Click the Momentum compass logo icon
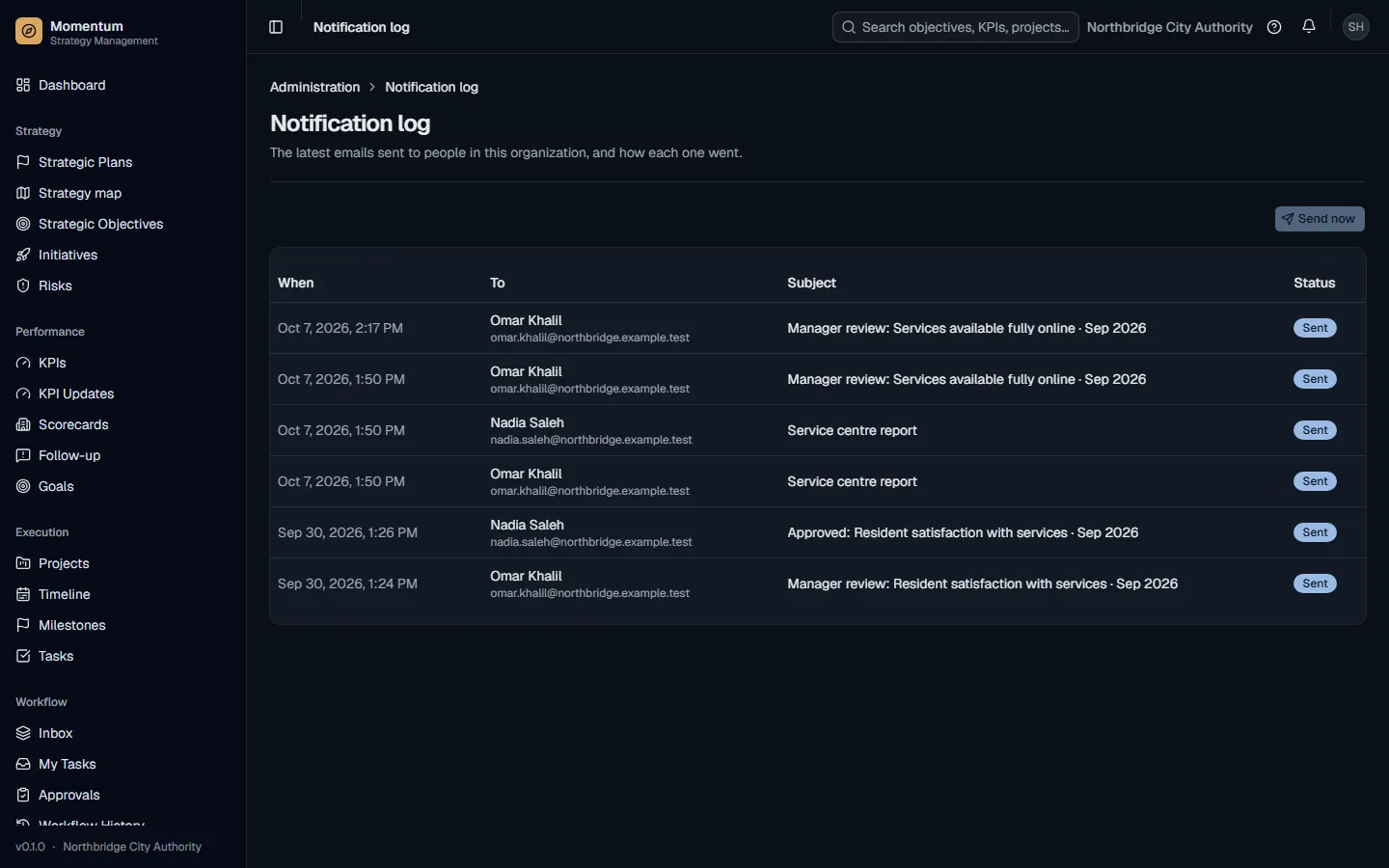 click(29, 32)
